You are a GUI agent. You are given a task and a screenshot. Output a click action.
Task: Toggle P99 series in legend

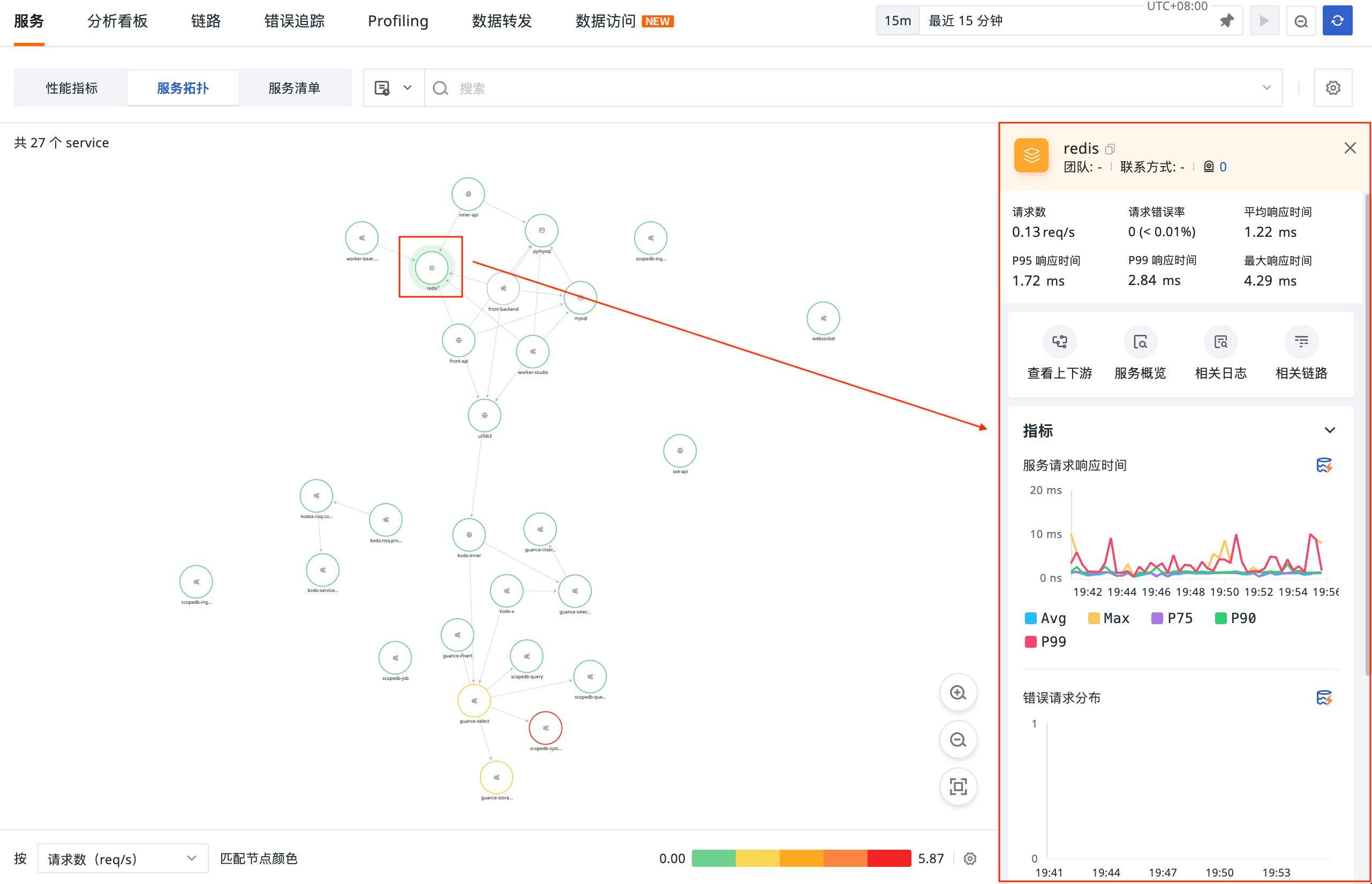click(1045, 642)
